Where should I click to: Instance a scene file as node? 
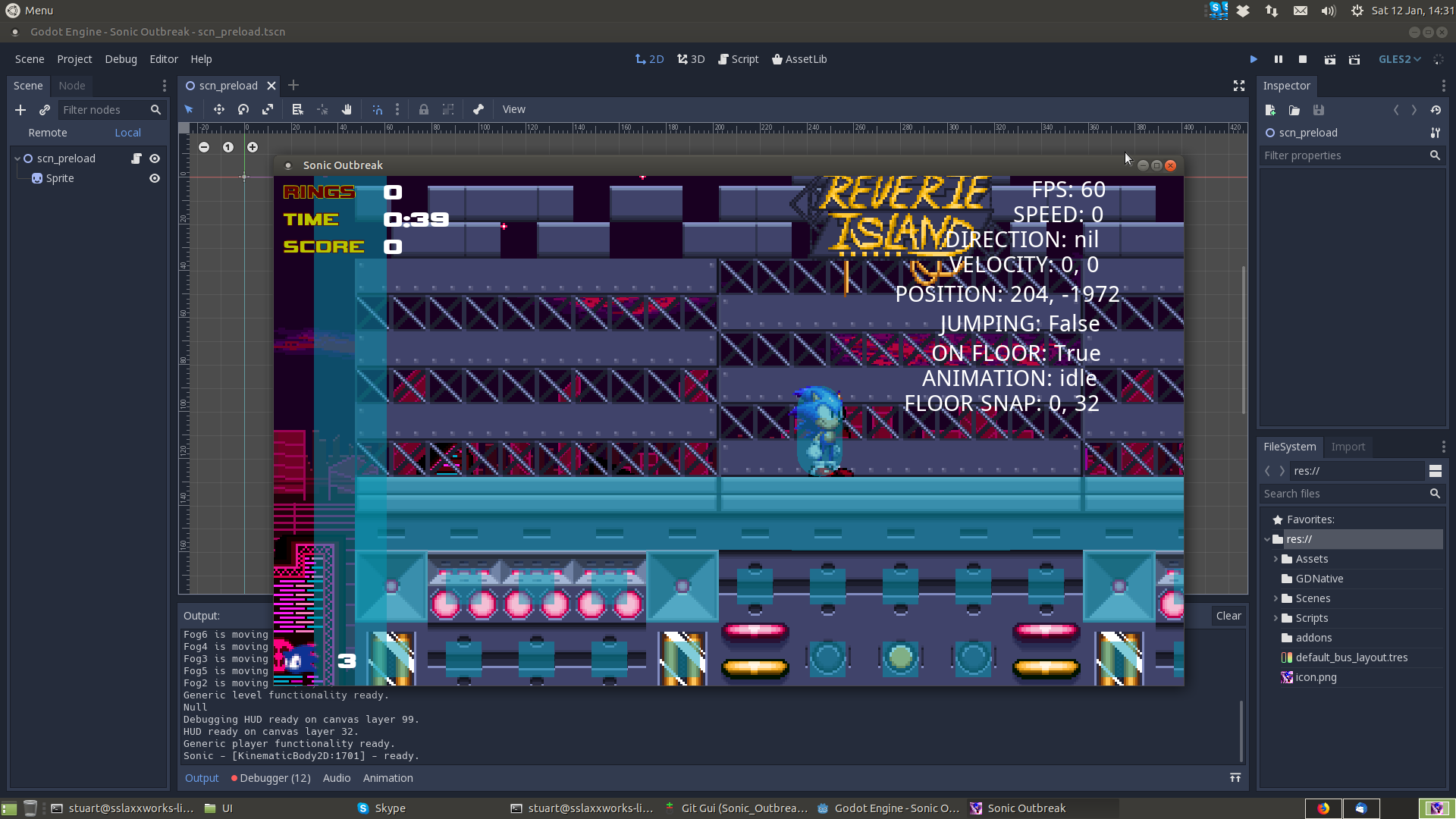tap(45, 110)
